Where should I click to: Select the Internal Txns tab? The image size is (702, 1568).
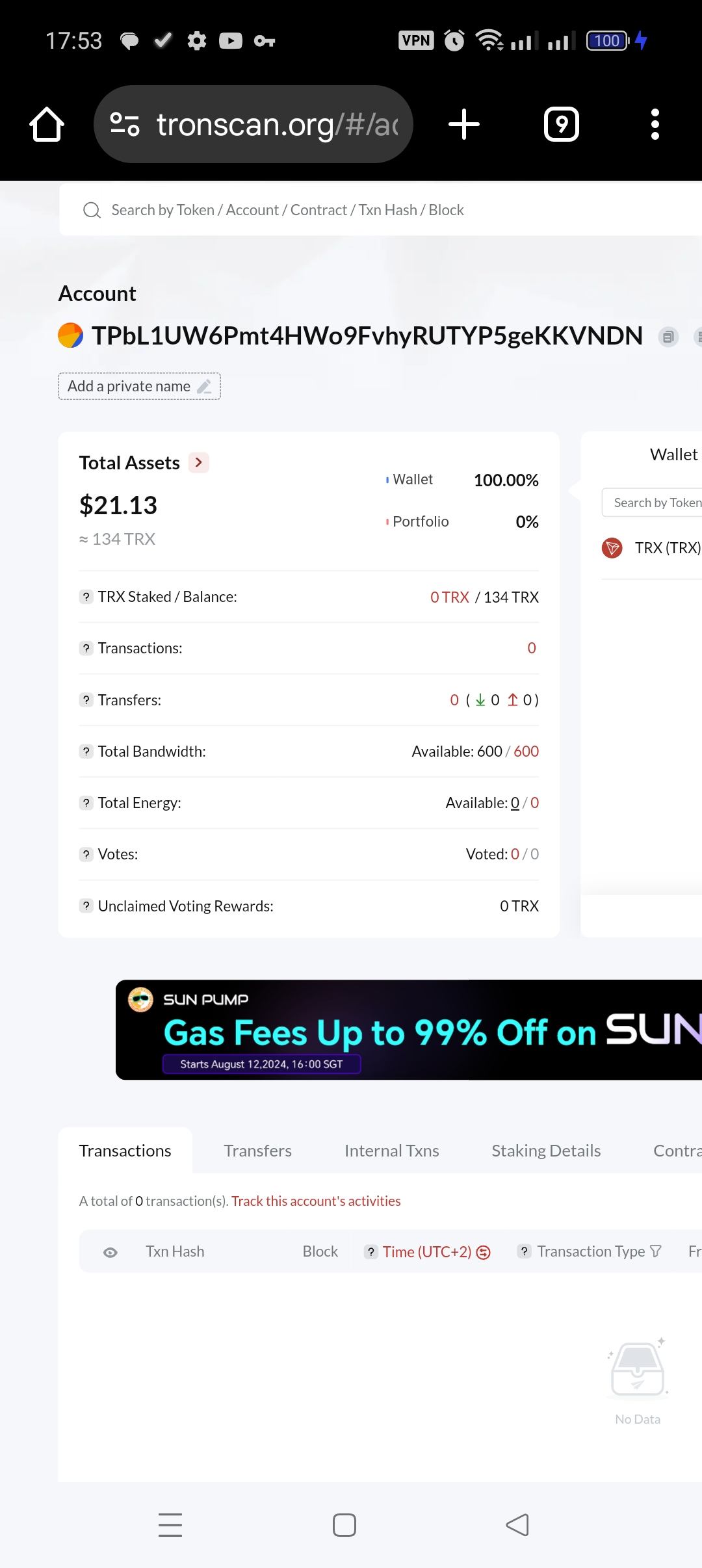[x=391, y=1151]
